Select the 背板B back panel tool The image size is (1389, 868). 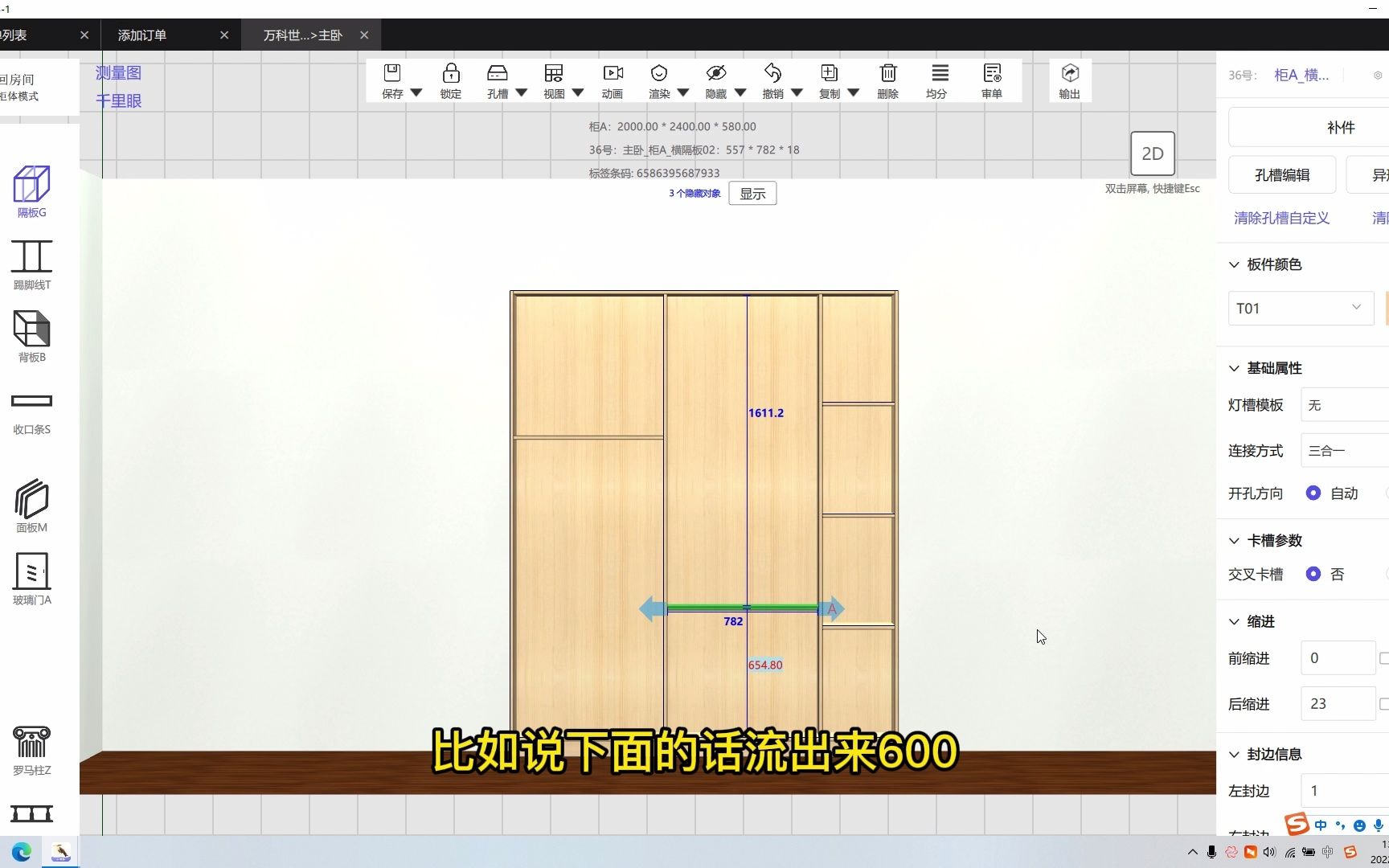point(32,336)
